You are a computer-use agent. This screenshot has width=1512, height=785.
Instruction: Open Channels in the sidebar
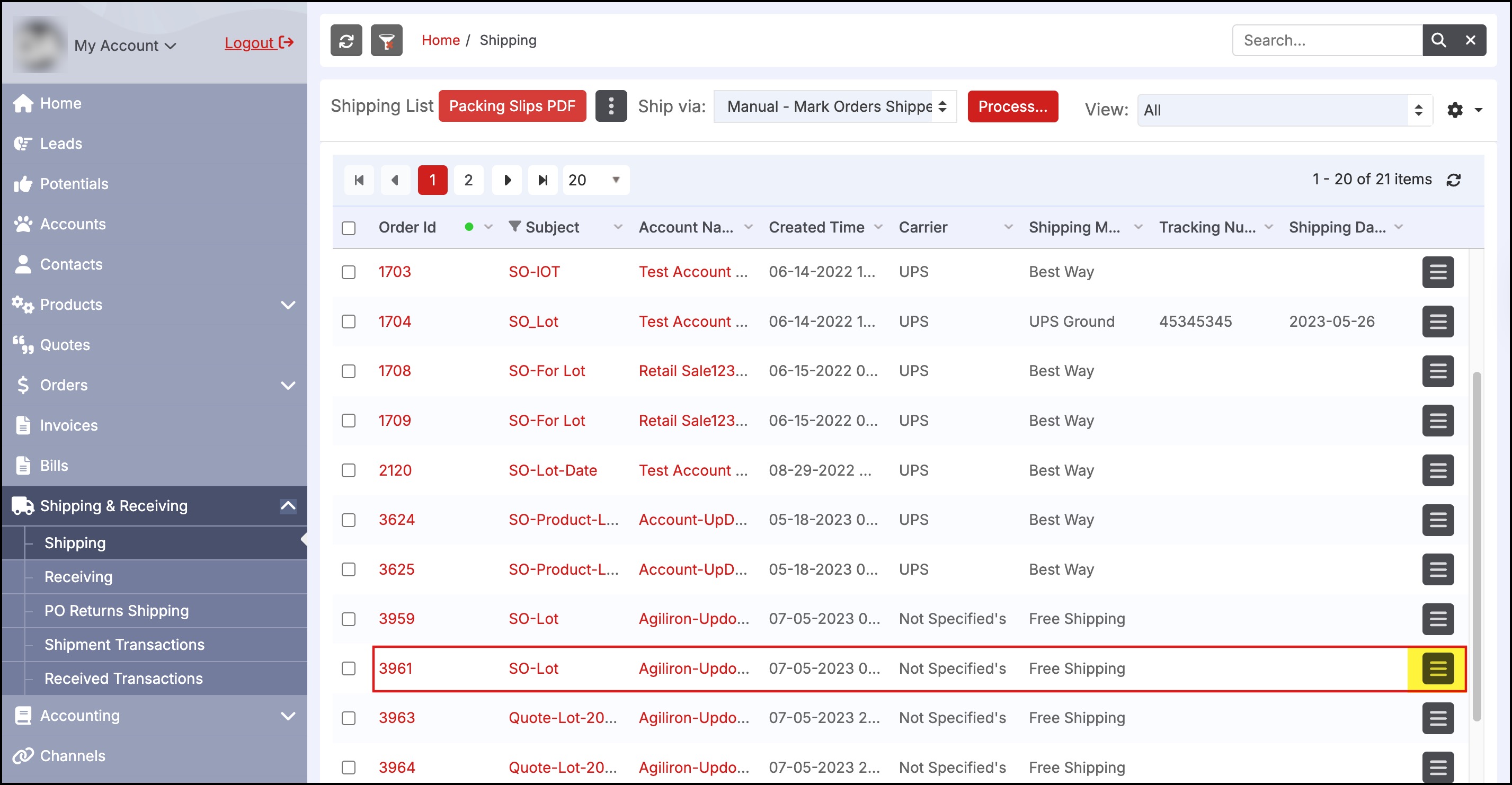point(154,756)
